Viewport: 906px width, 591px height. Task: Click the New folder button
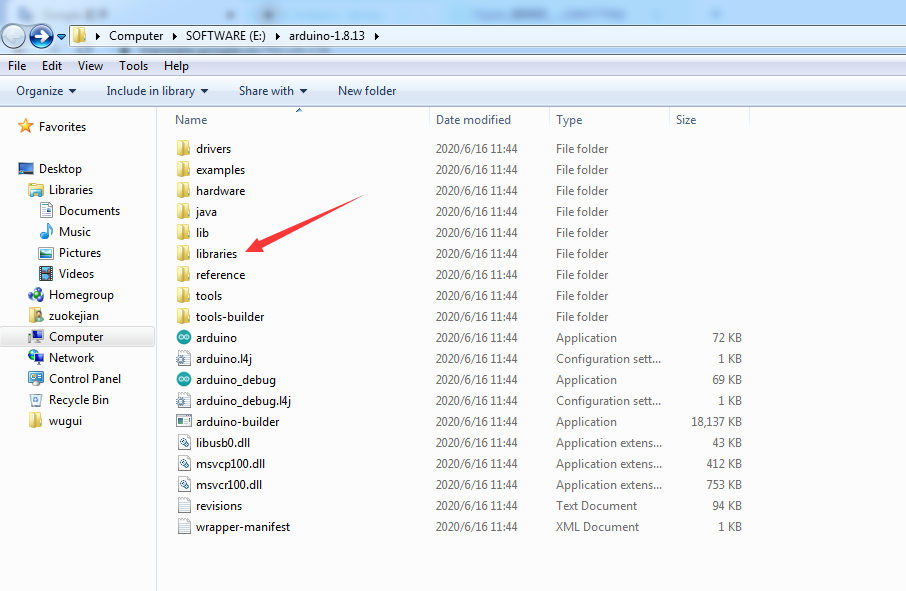(367, 91)
